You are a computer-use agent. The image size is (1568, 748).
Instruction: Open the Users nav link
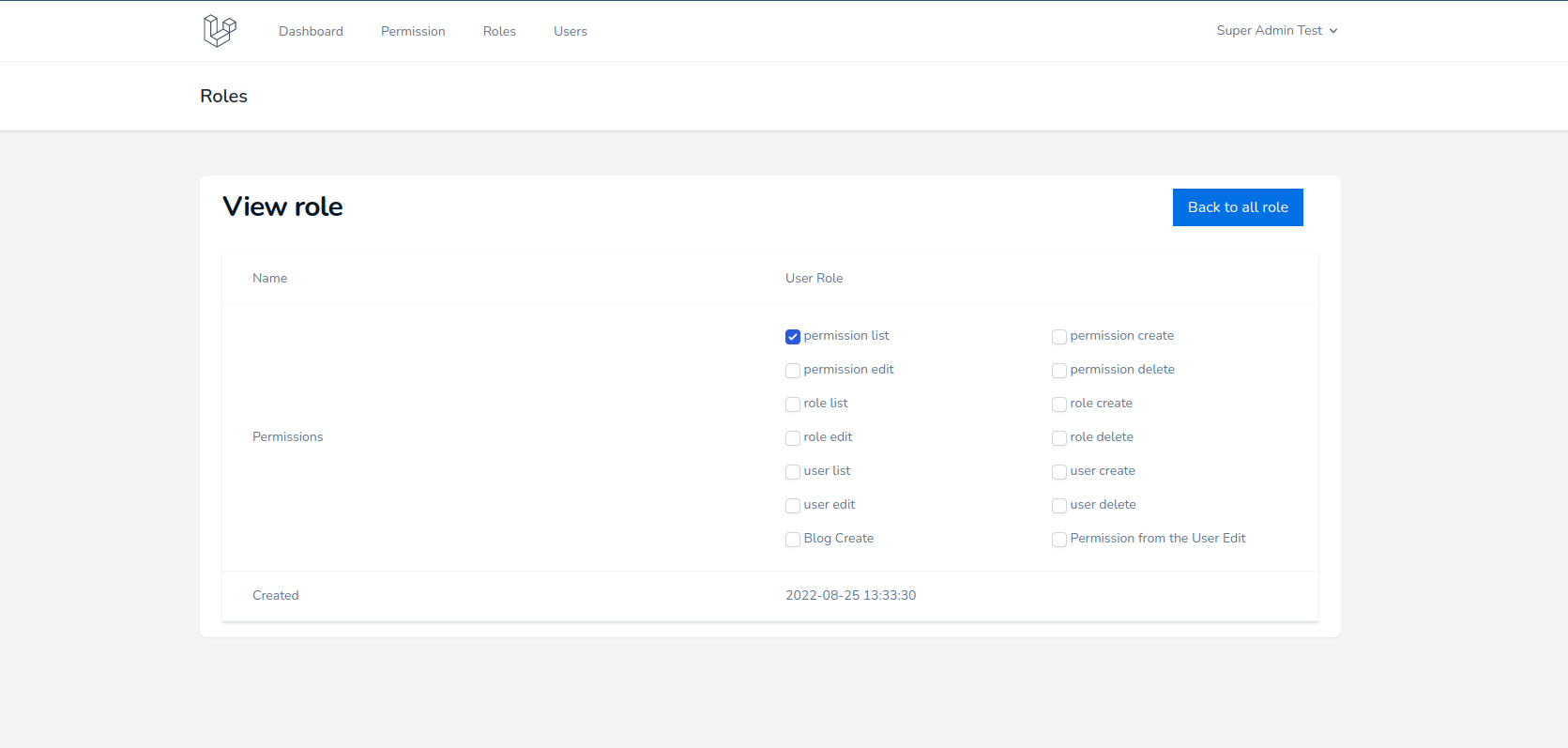pos(570,31)
